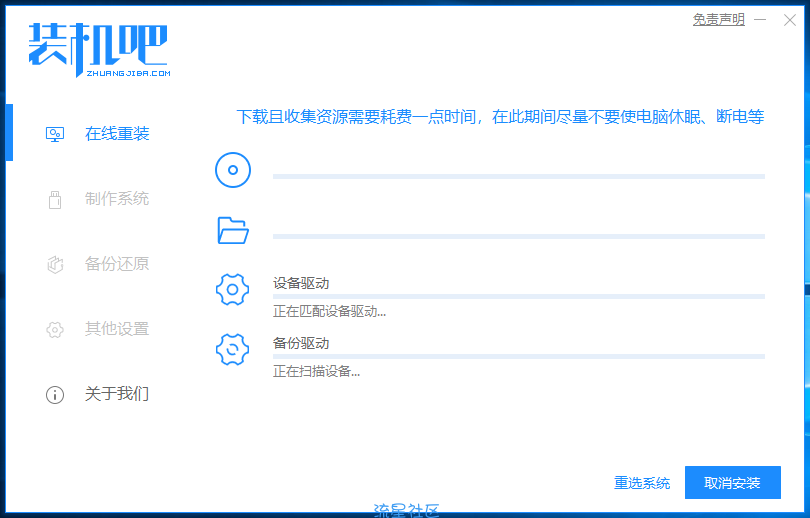Click the 备份驱动 refresh gear icon
810x518 pixels.
(232, 350)
